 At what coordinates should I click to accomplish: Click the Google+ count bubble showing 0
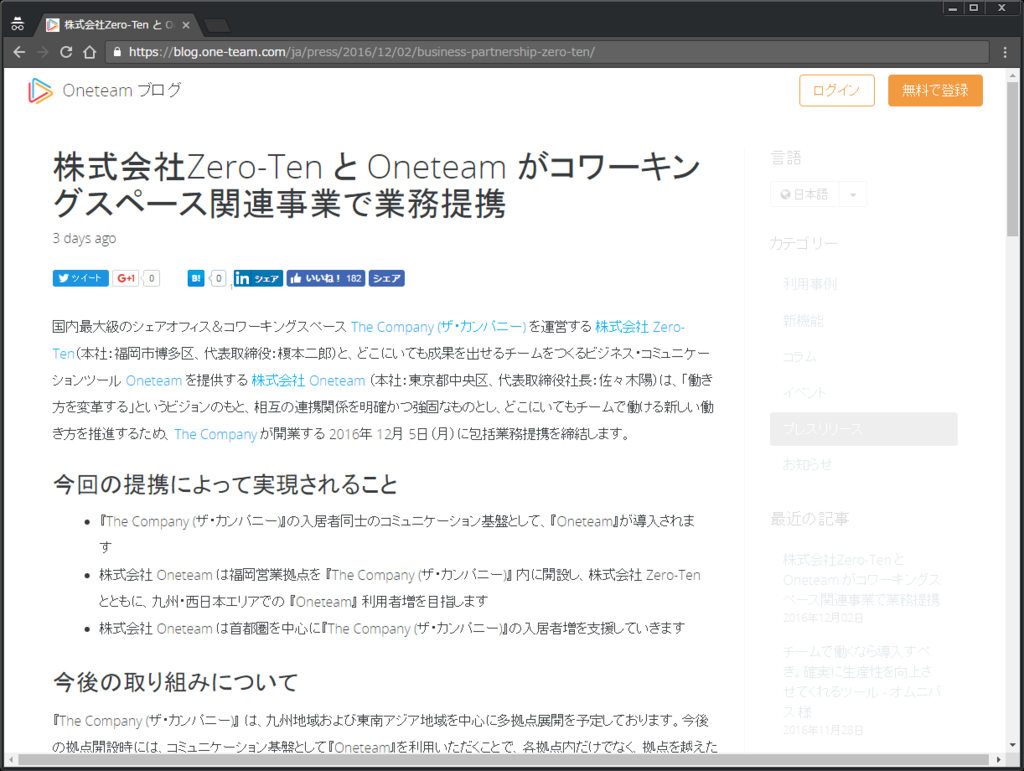(x=152, y=278)
